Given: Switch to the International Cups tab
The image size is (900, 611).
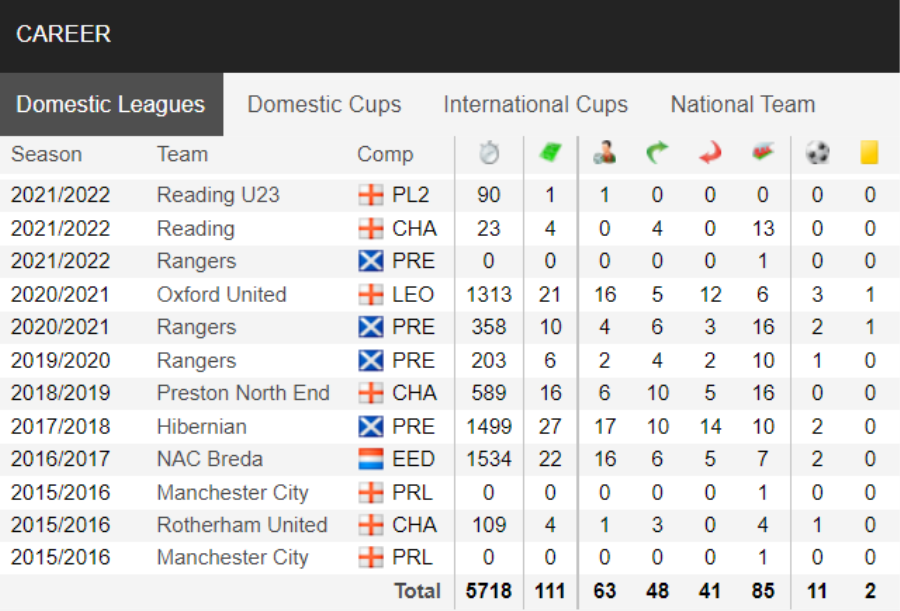Looking at the screenshot, I should tap(536, 105).
